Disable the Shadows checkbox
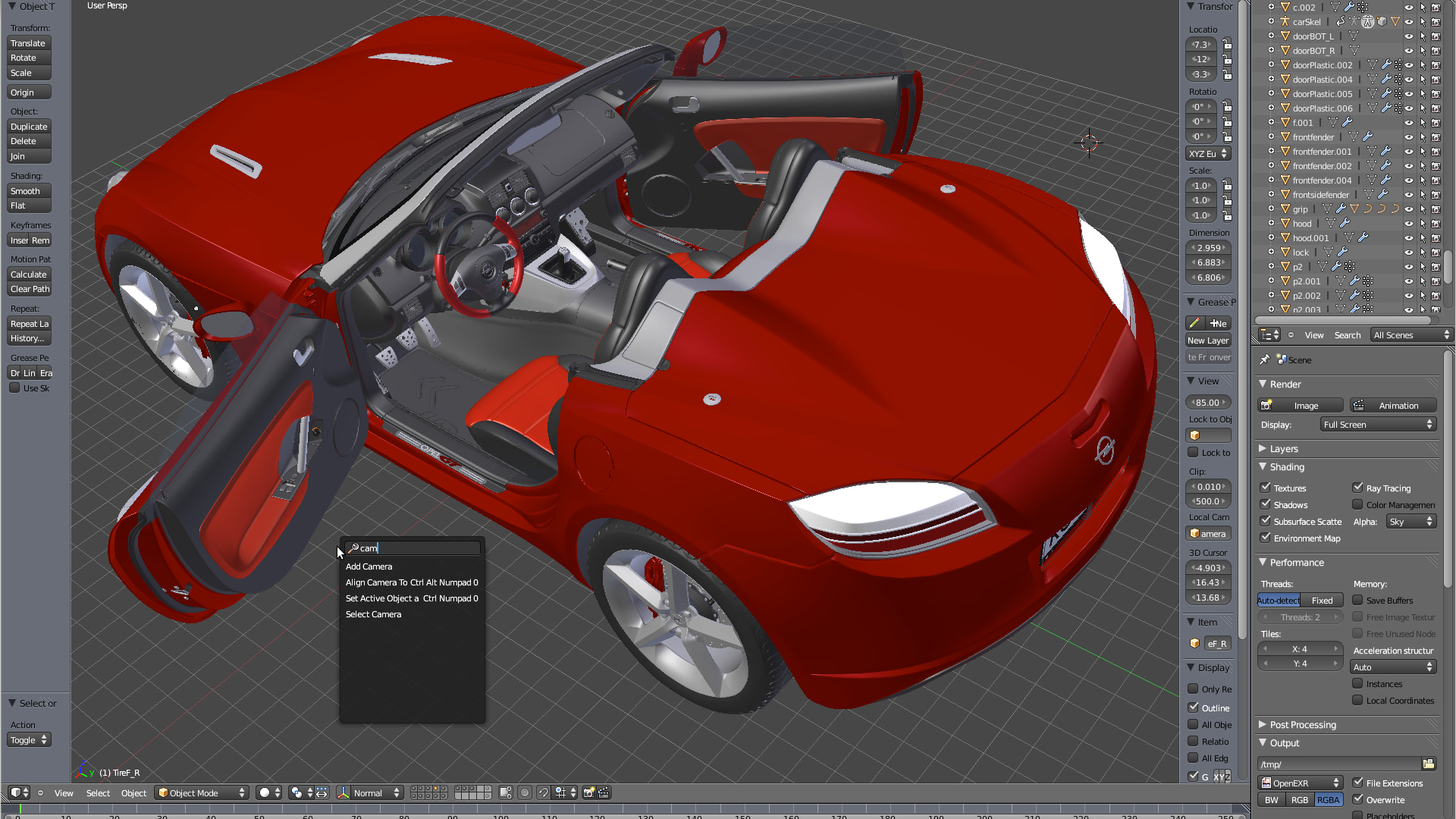Screen dimensions: 1456x819 (x=1265, y=504)
